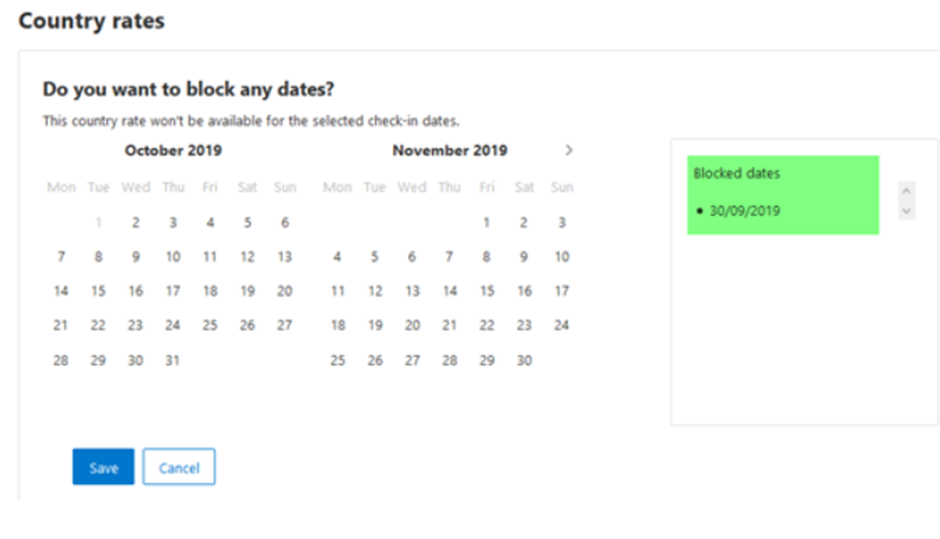Select October 7 date
Image resolution: width=940 pixels, height=539 pixels.
61,257
